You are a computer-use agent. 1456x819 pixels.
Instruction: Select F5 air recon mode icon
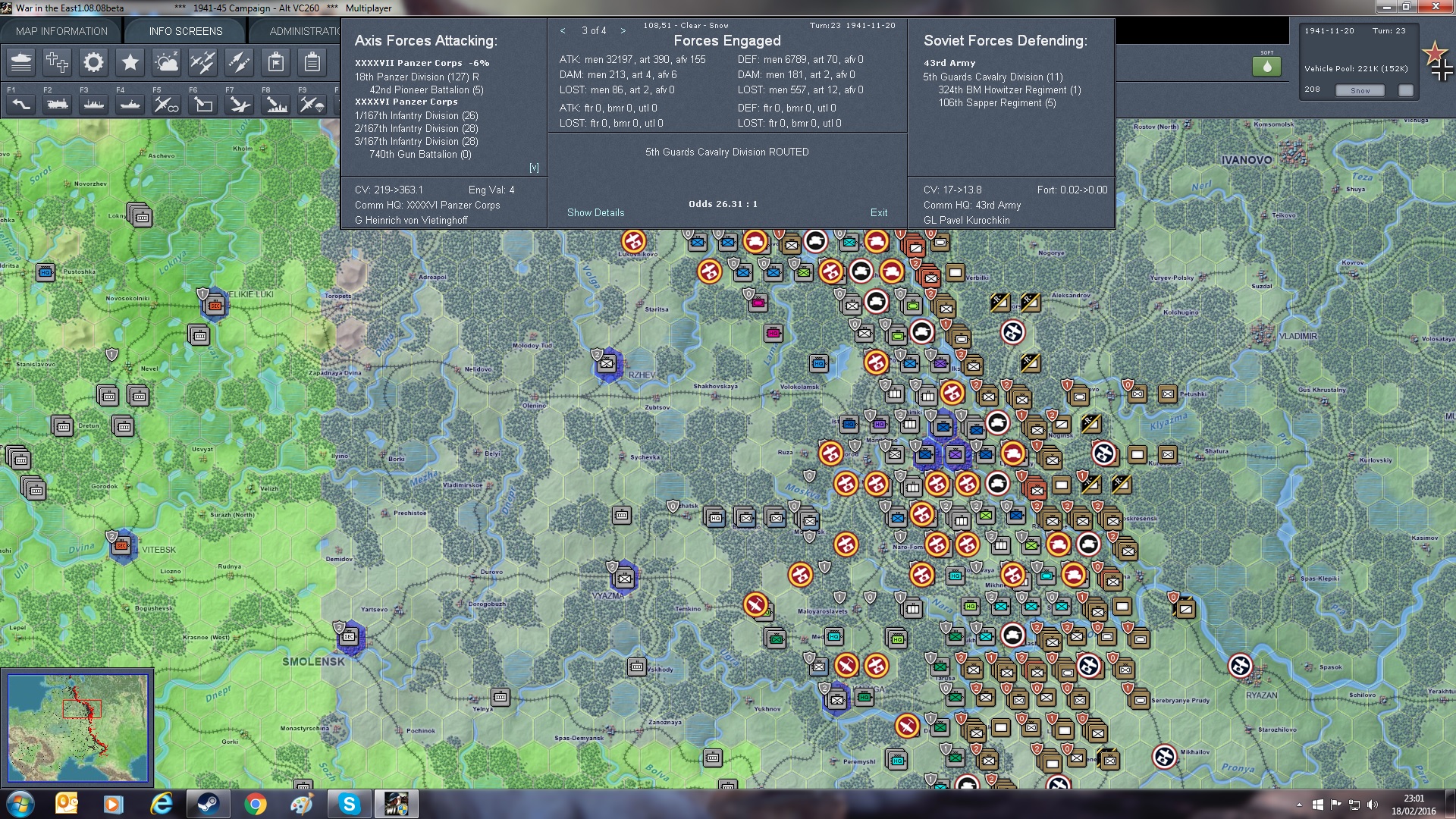167,105
